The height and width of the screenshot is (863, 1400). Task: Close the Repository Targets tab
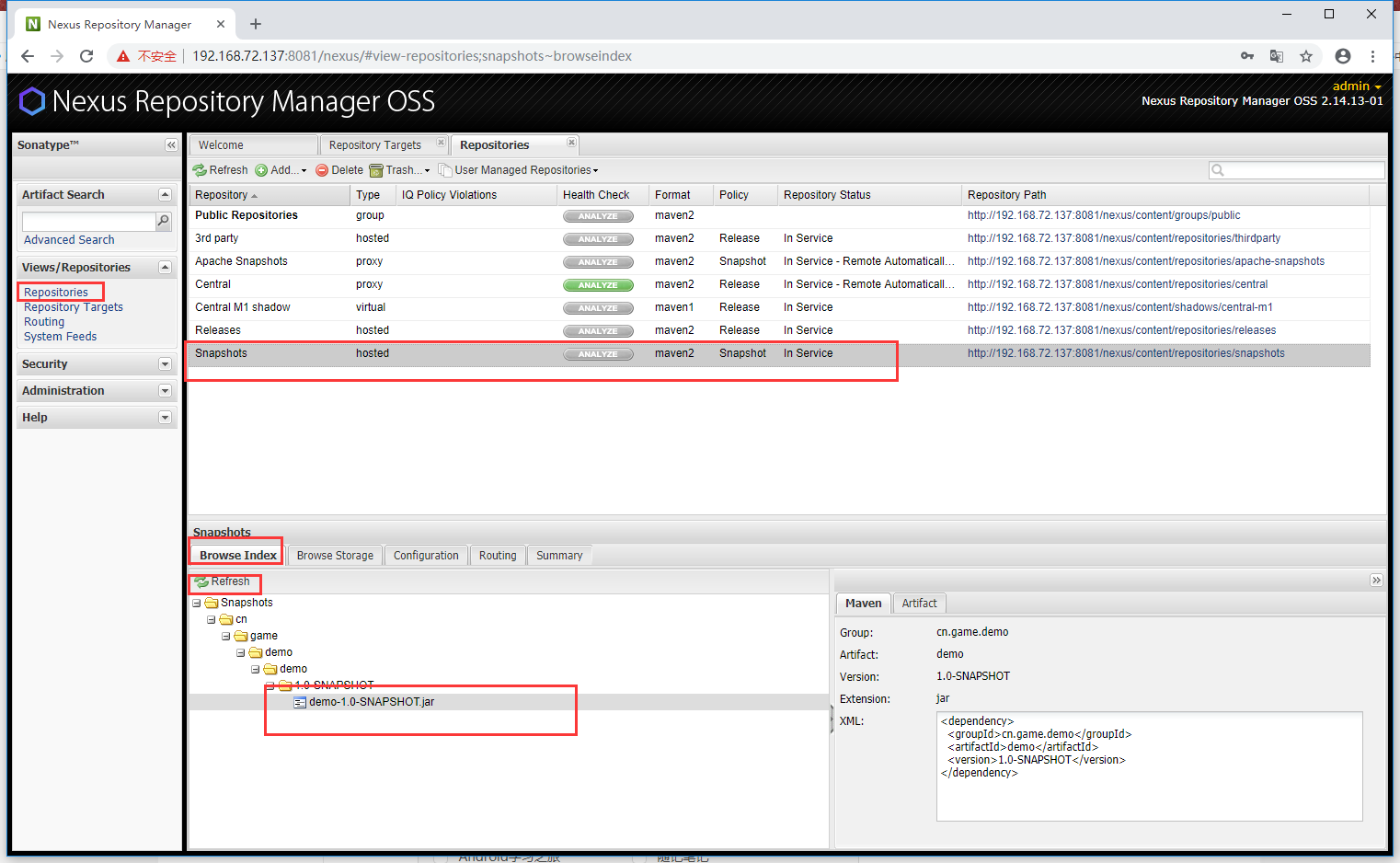point(441,143)
